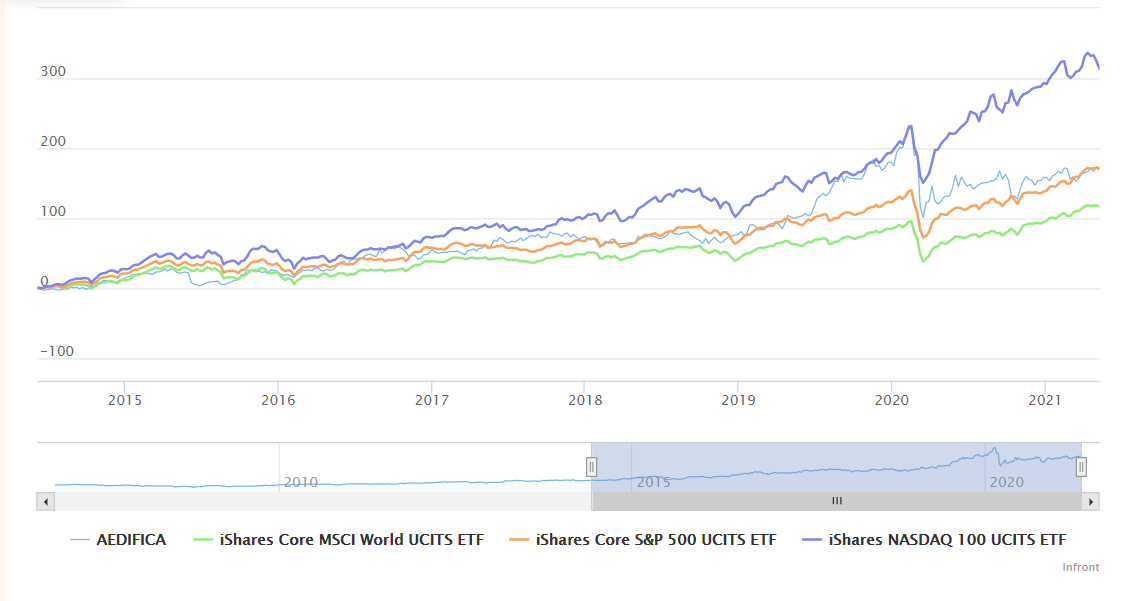
Task: Click the 2015 marker in the navigator
Action: click(653, 482)
